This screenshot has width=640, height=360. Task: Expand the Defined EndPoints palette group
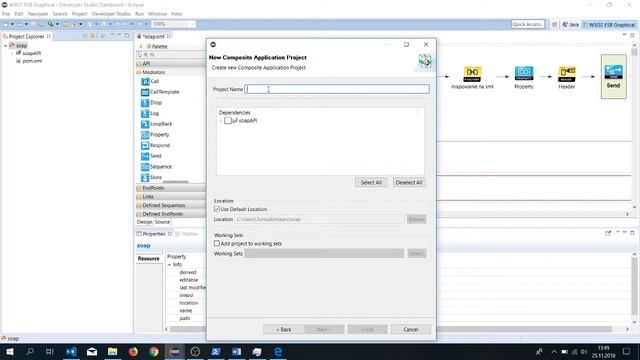click(171, 213)
